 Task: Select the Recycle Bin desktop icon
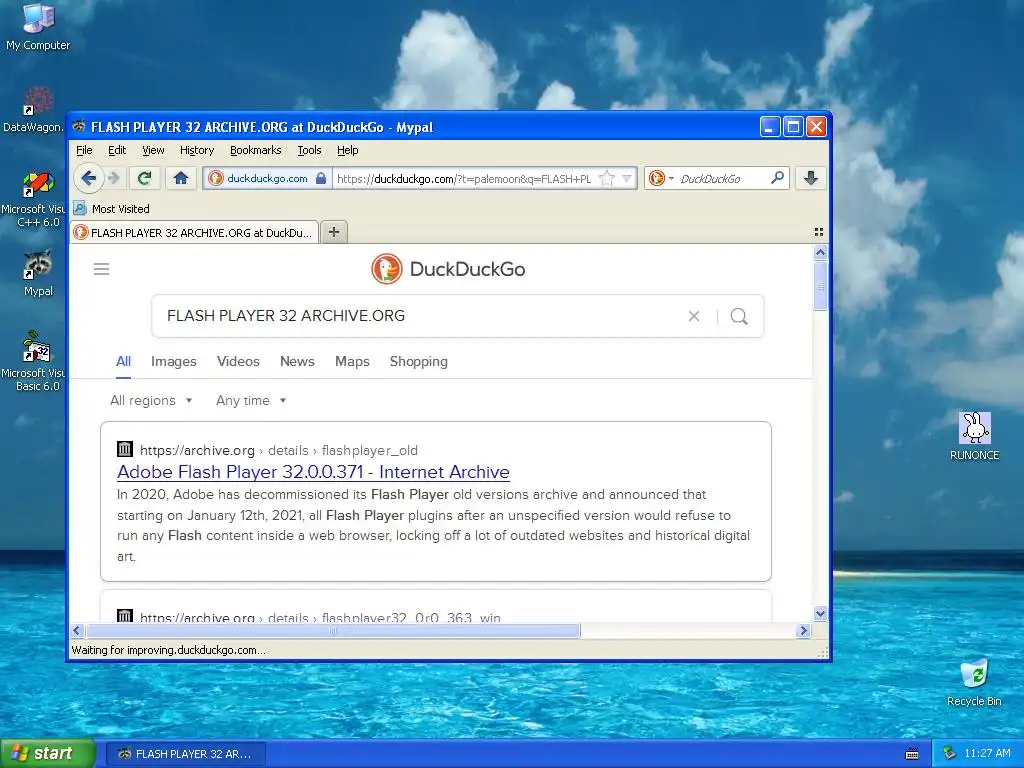[x=974, y=682]
